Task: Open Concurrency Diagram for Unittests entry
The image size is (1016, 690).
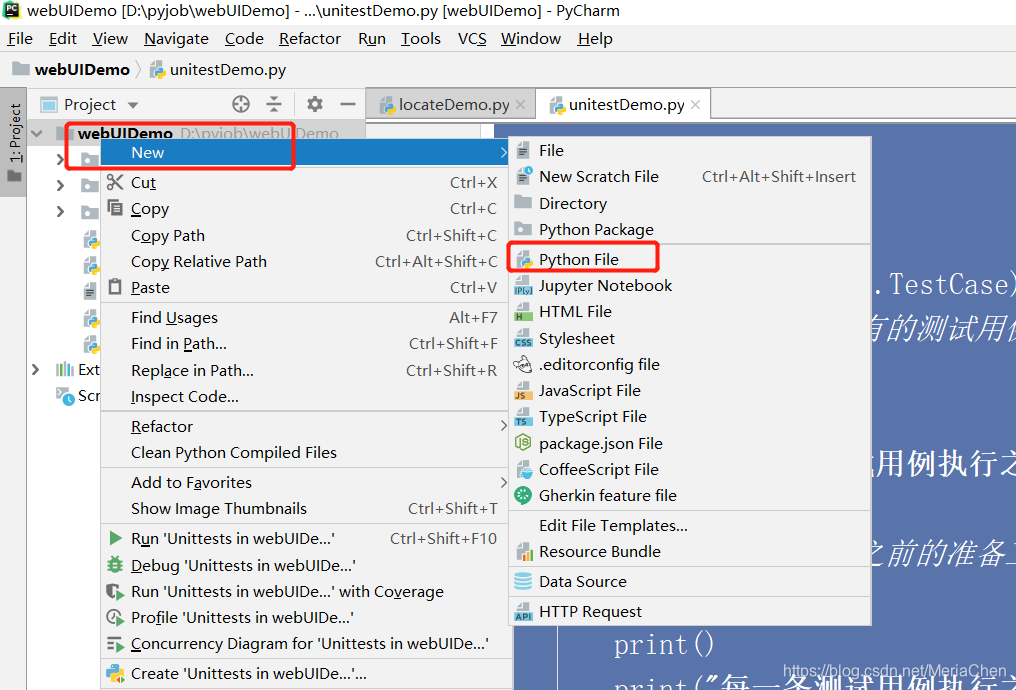Action: [306, 643]
